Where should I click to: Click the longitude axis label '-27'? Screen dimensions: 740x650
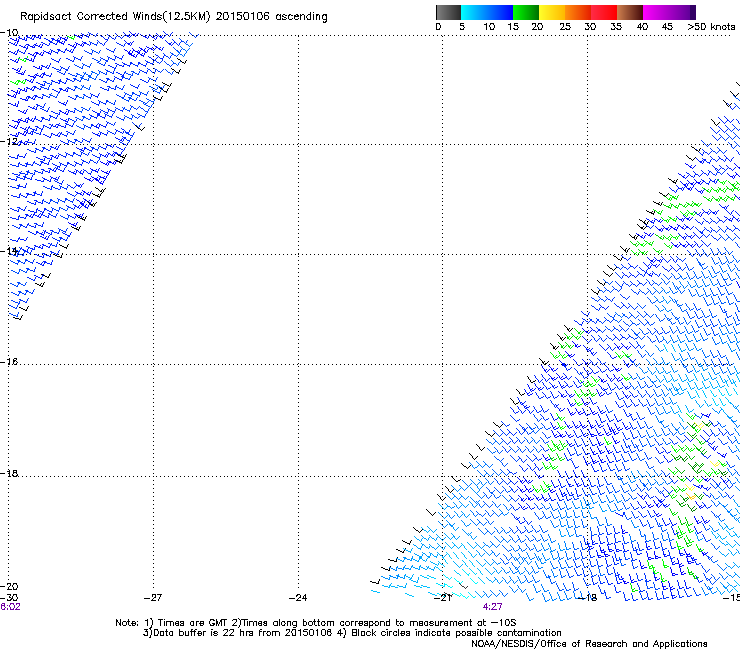click(153, 598)
